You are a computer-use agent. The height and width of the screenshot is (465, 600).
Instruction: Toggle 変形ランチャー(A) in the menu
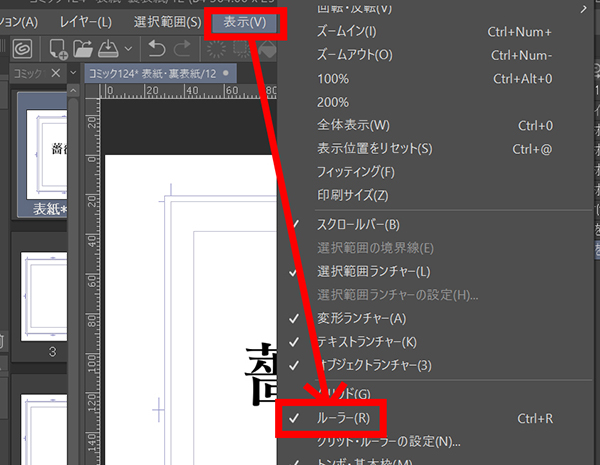(x=361, y=318)
